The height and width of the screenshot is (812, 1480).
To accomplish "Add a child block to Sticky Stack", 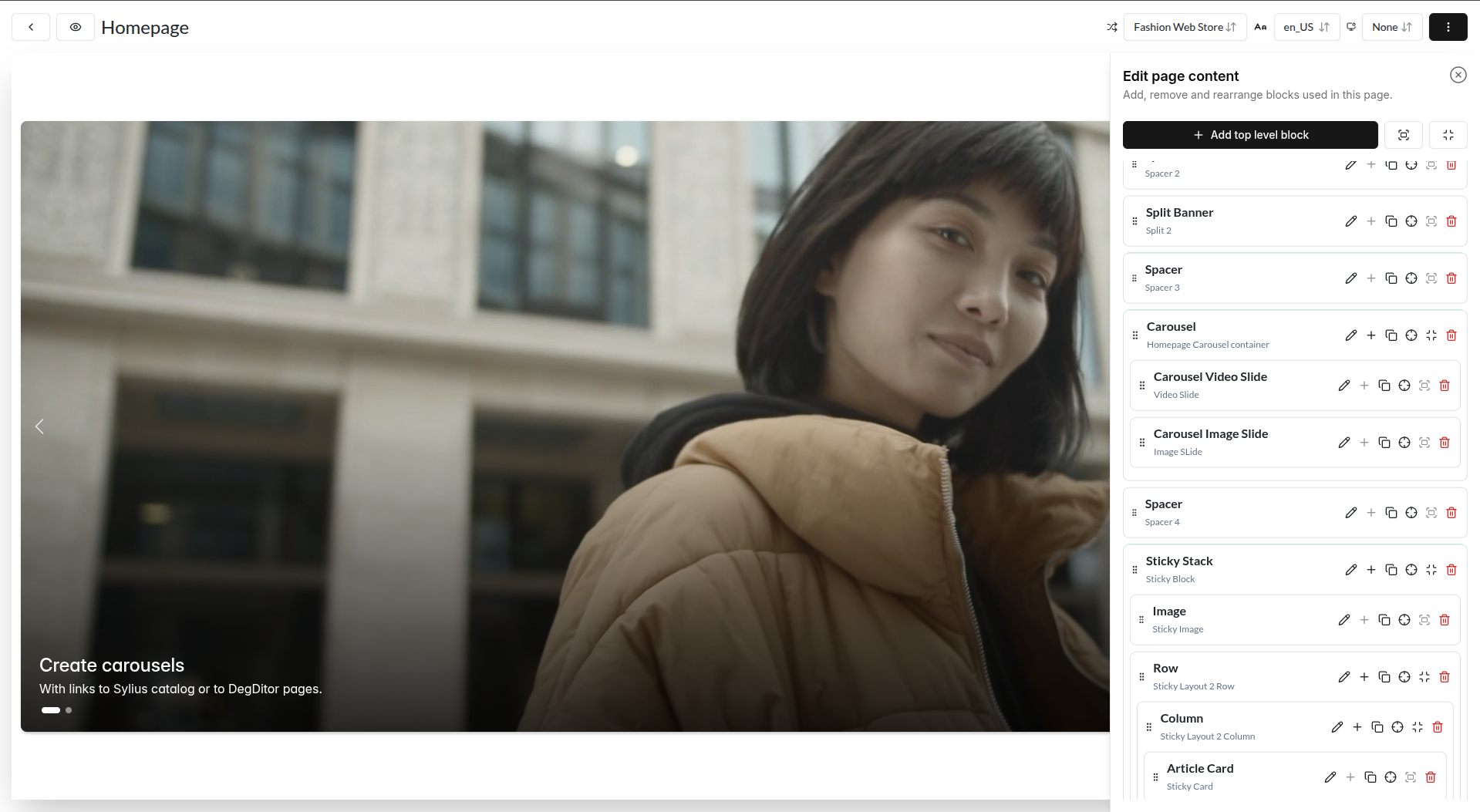I will pos(1371,570).
